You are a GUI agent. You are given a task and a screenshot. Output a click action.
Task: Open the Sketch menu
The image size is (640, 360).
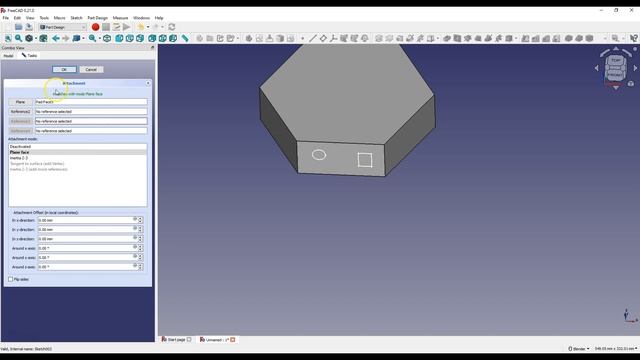pos(76,18)
